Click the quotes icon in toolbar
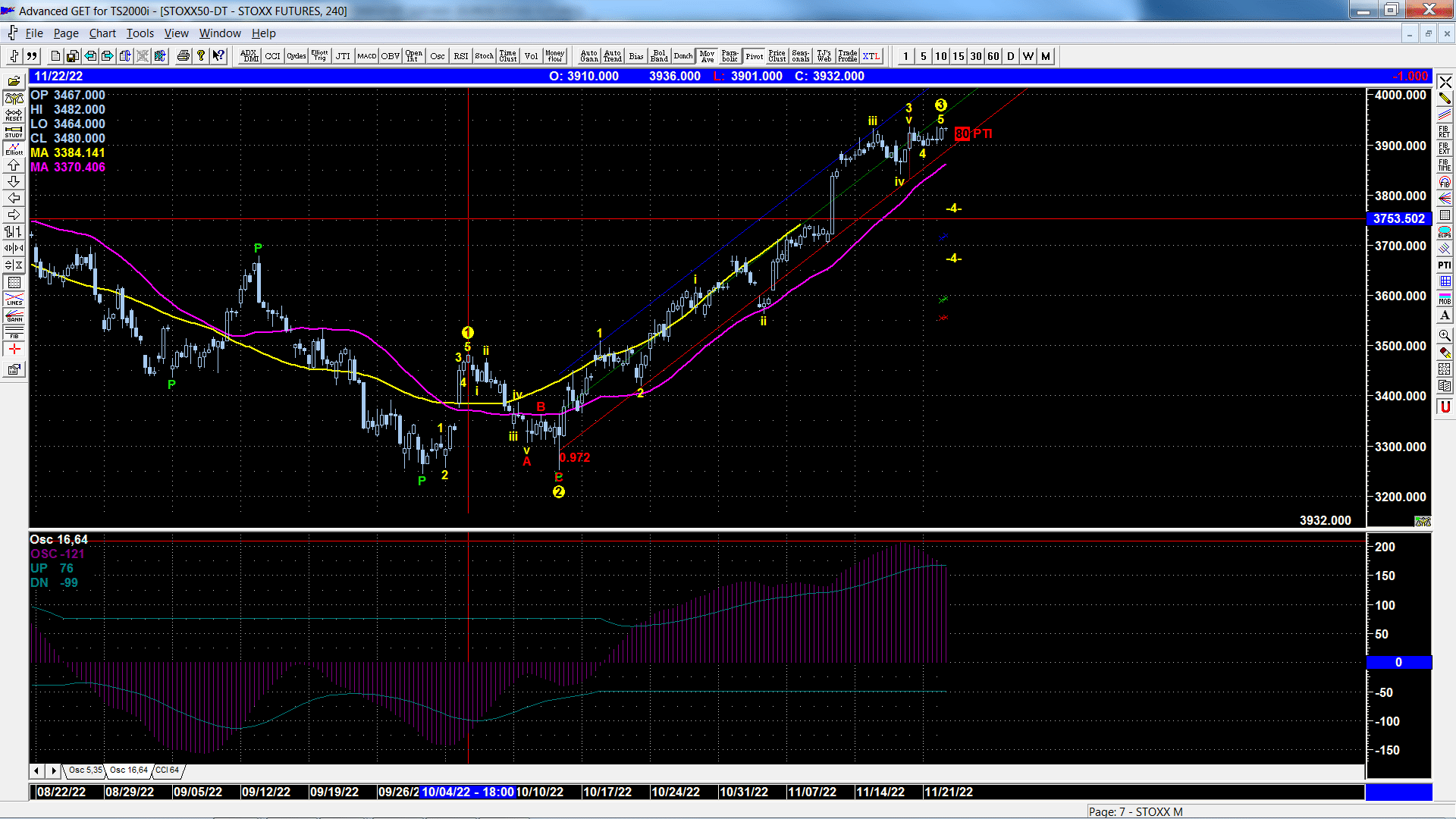The width and height of the screenshot is (1456, 819). tap(32, 56)
